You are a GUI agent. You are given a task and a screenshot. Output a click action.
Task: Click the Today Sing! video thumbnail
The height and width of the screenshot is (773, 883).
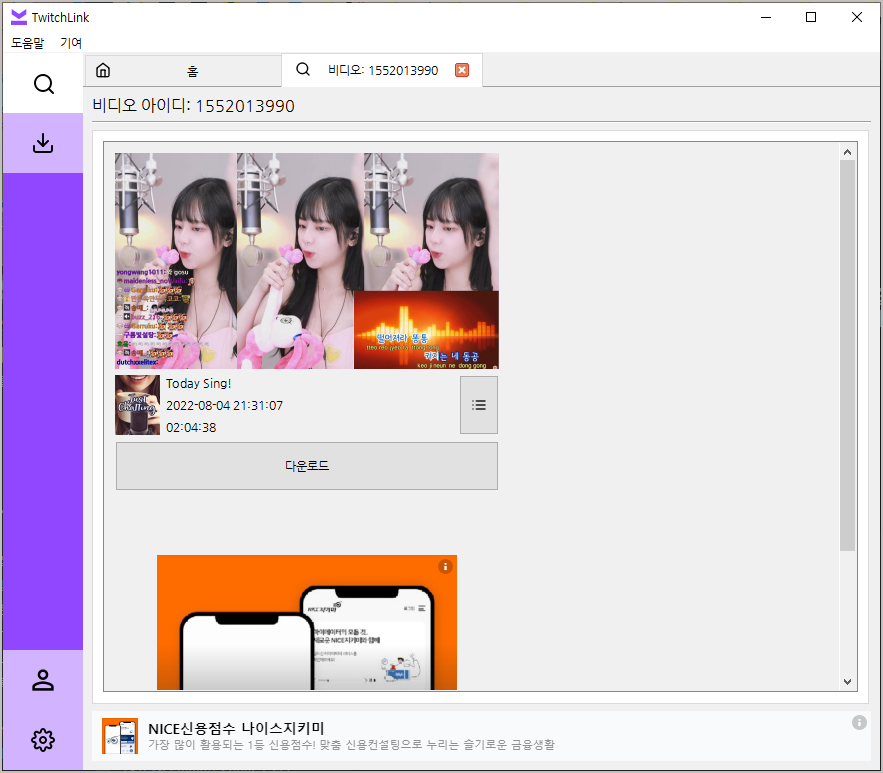(x=307, y=261)
